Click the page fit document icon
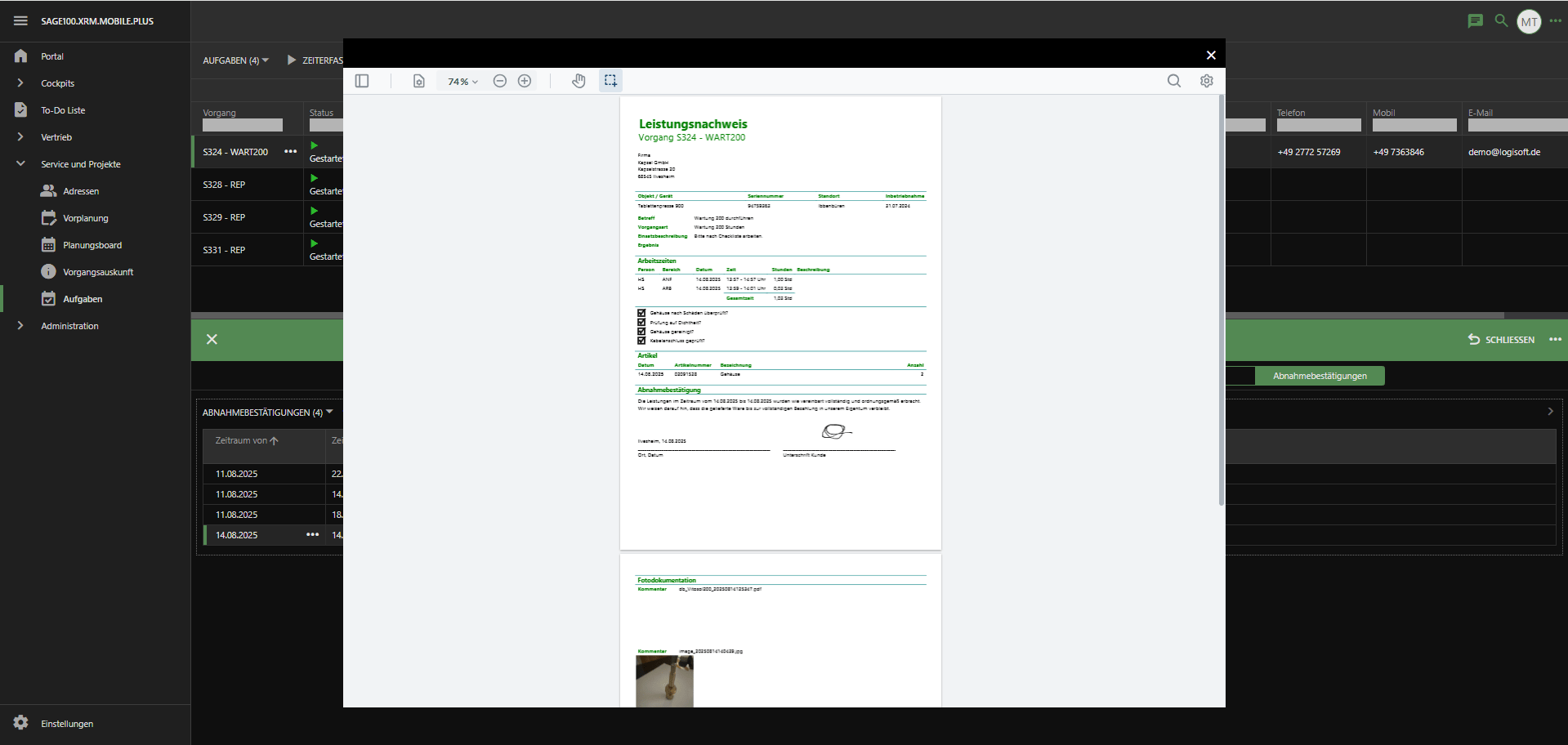This screenshot has width=1568, height=745. pyautogui.click(x=419, y=81)
